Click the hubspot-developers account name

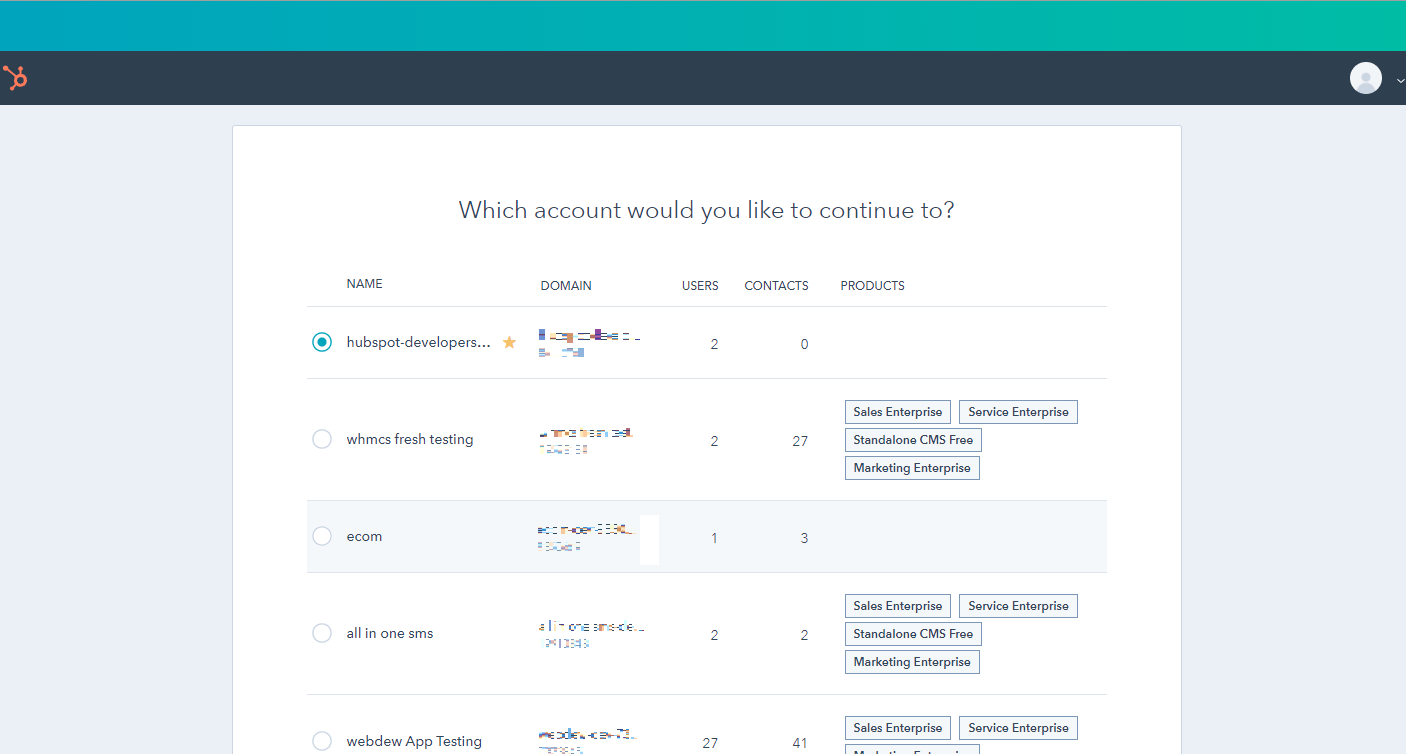(419, 342)
